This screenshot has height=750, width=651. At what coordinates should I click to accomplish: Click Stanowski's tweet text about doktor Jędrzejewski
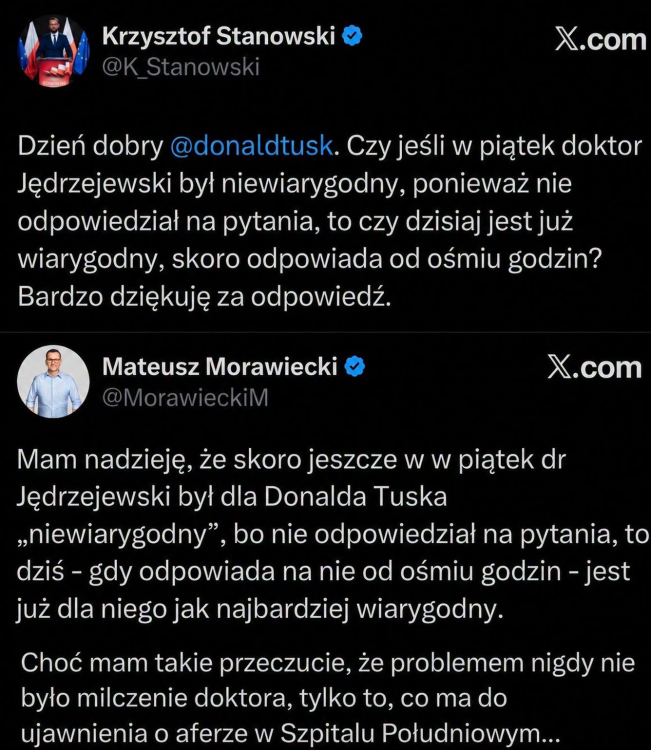tap(330, 221)
